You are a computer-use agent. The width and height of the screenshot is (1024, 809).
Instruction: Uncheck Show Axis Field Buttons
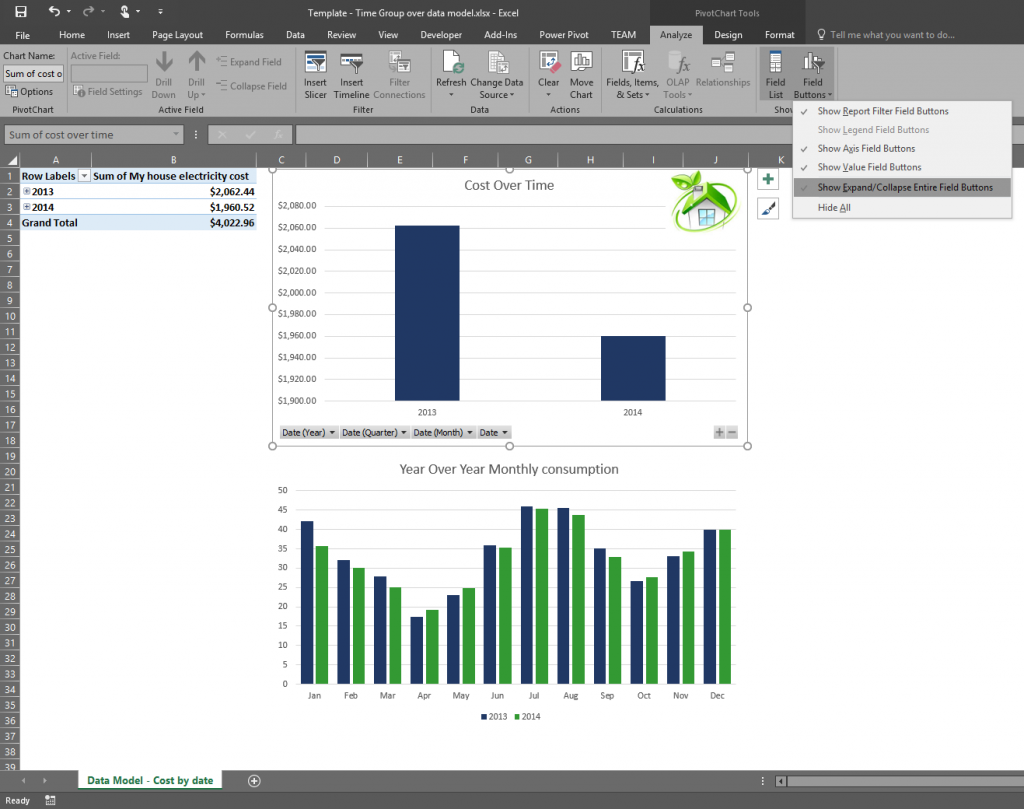tap(865, 149)
